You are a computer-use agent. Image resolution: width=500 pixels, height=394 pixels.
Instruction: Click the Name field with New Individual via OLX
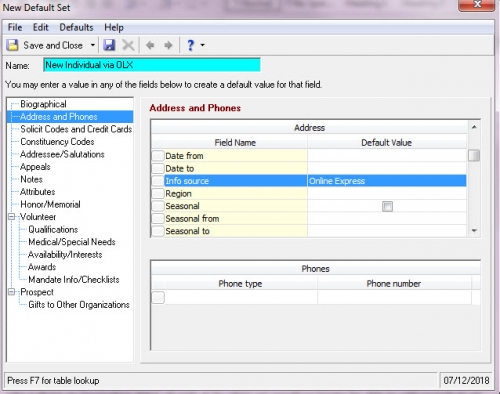point(152,65)
